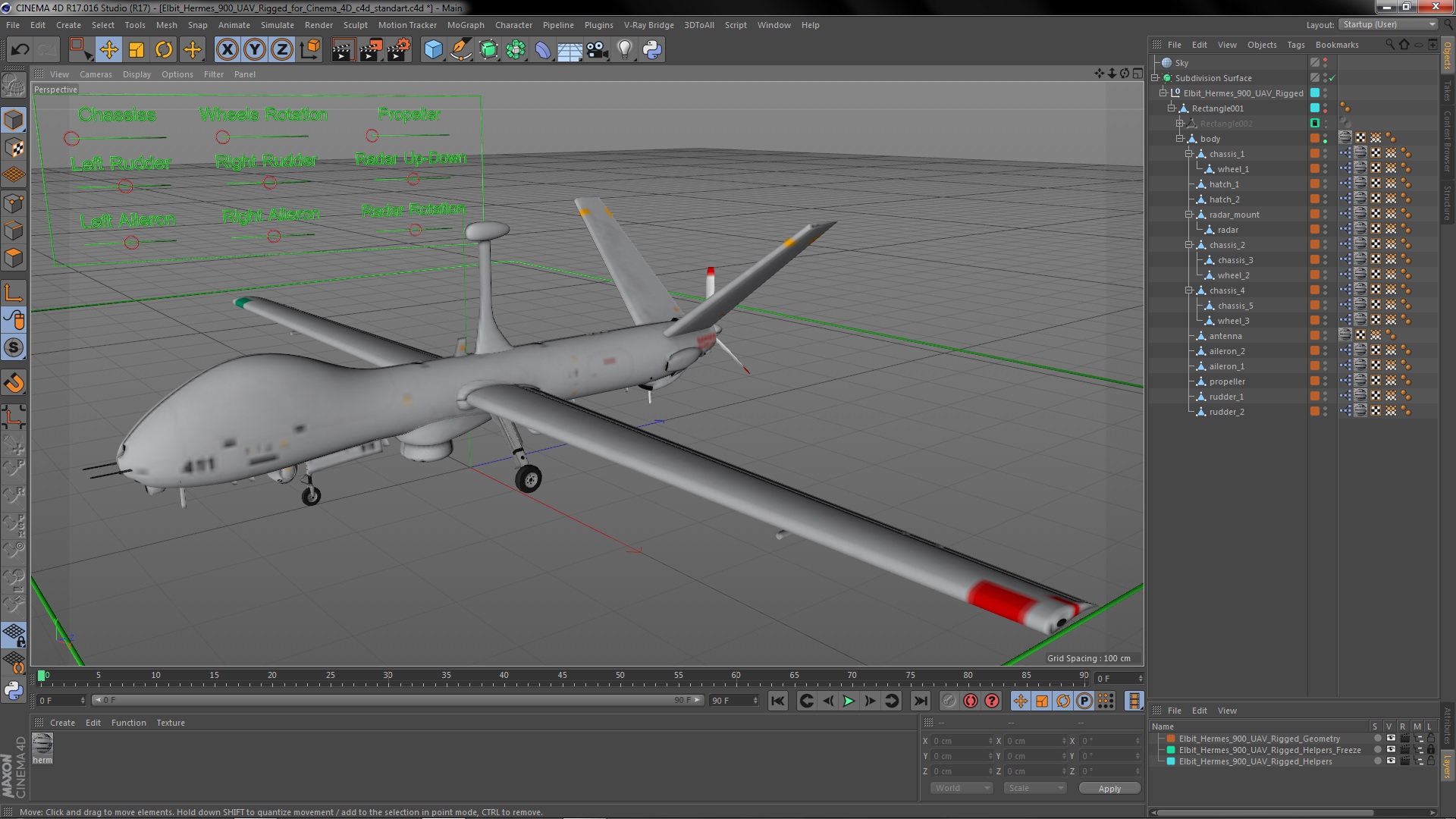Image resolution: width=1456 pixels, height=819 pixels.
Task: Open the V-Ray Bridge menu
Action: click(x=649, y=25)
